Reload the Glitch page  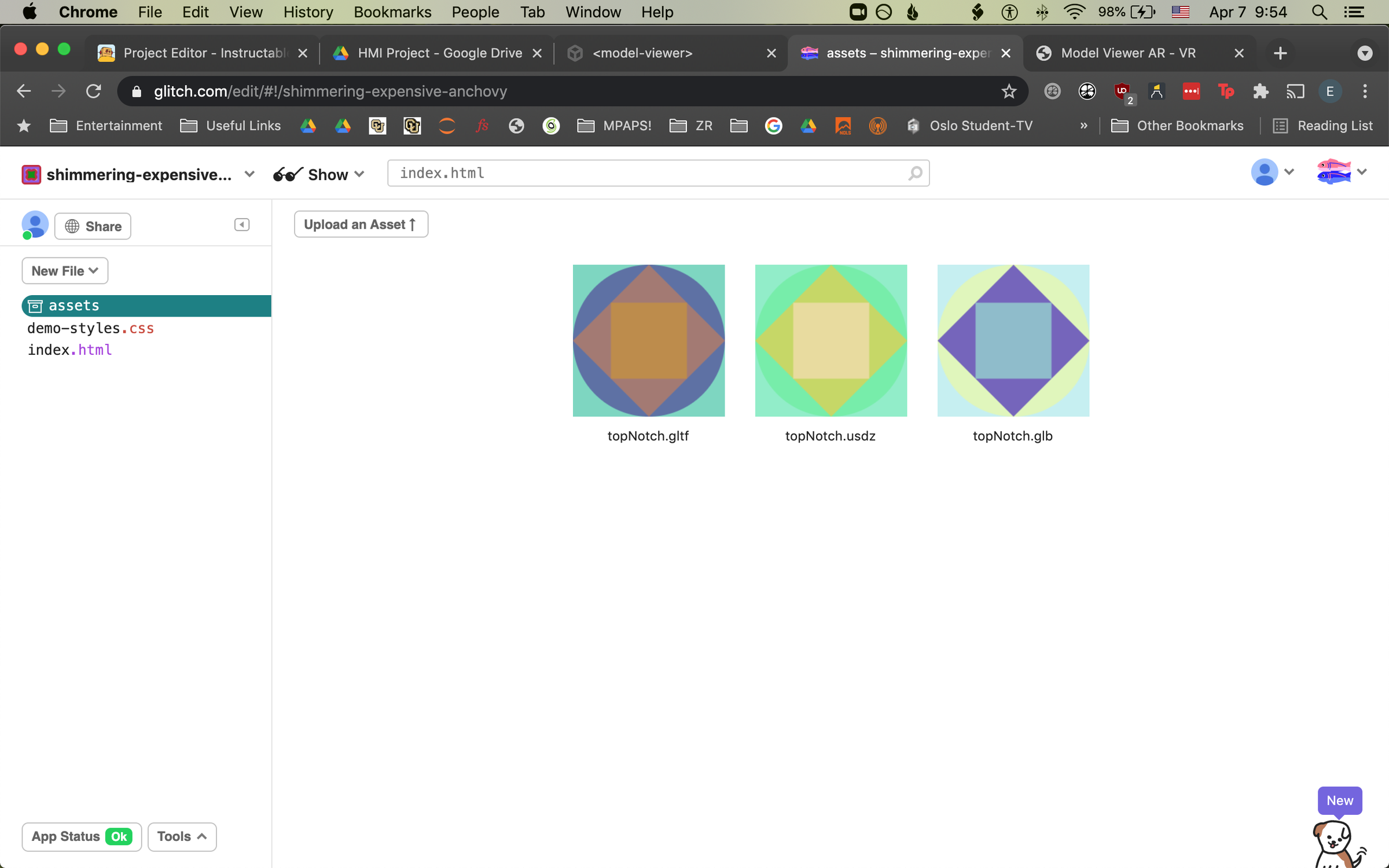click(x=94, y=91)
